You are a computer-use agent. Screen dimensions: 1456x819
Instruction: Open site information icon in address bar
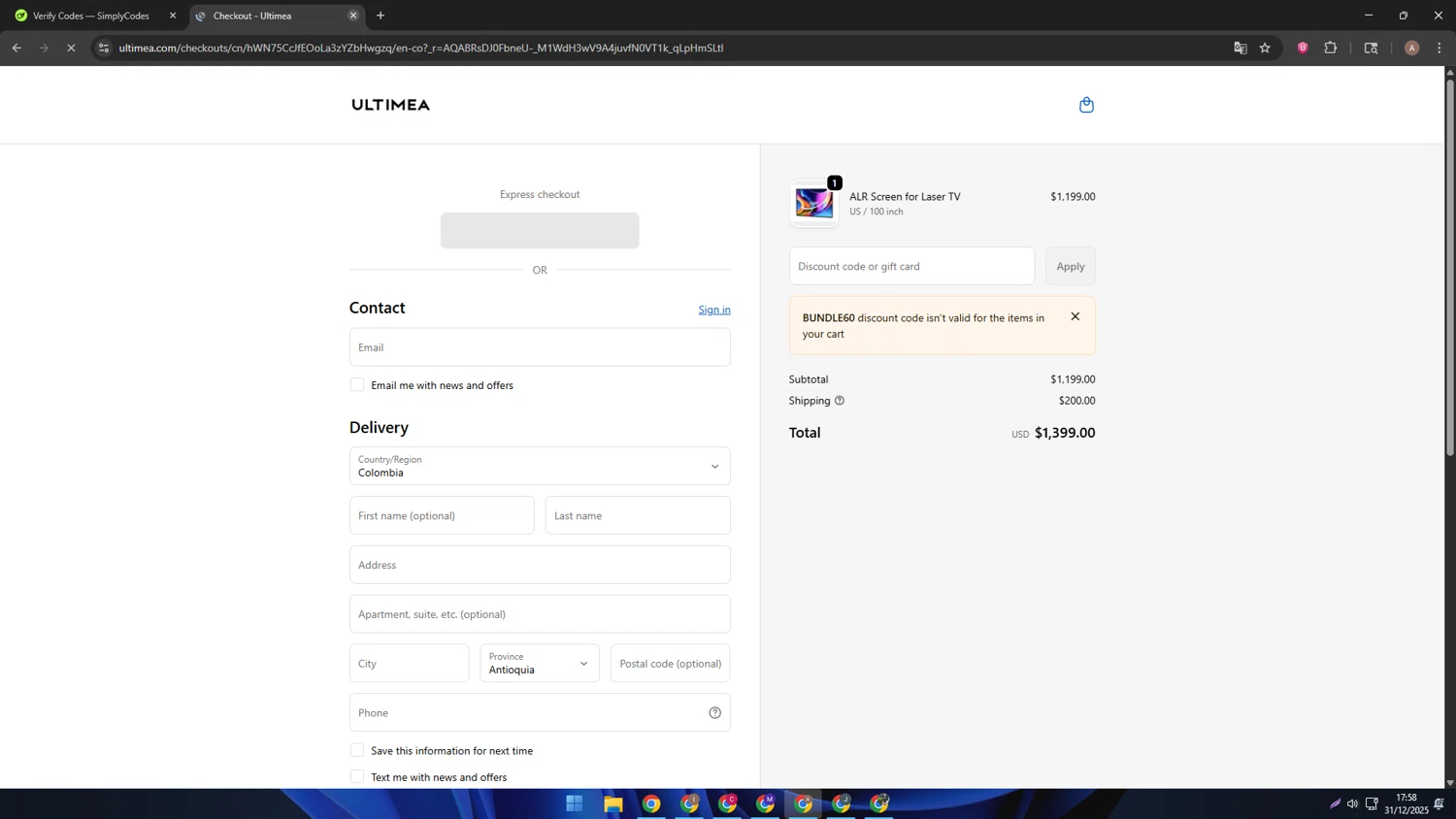coord(104,48)
